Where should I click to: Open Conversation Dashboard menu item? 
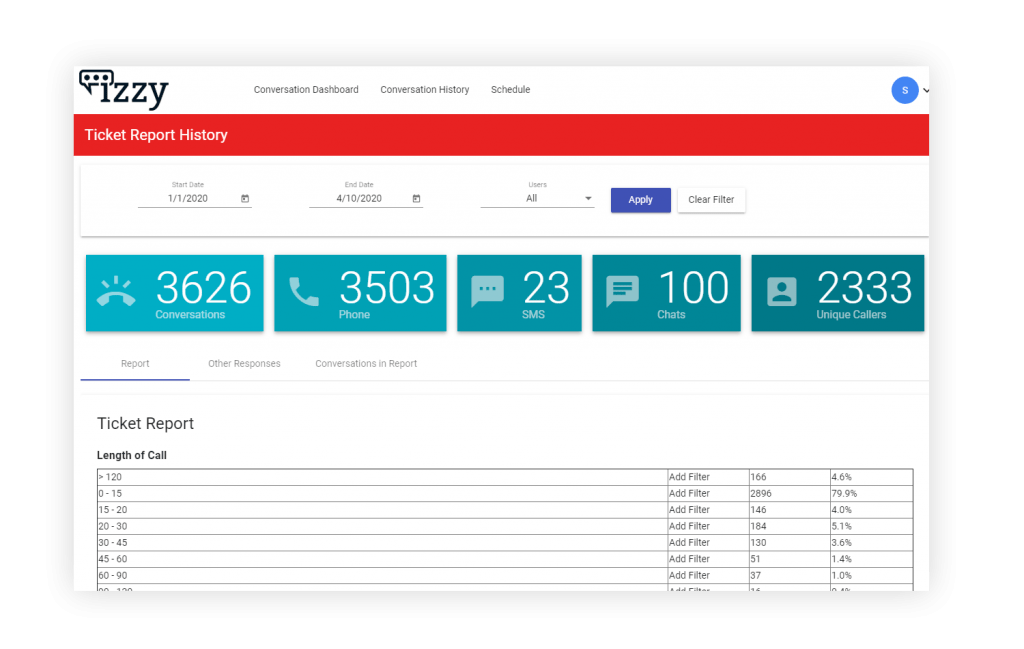pos(306,90)
